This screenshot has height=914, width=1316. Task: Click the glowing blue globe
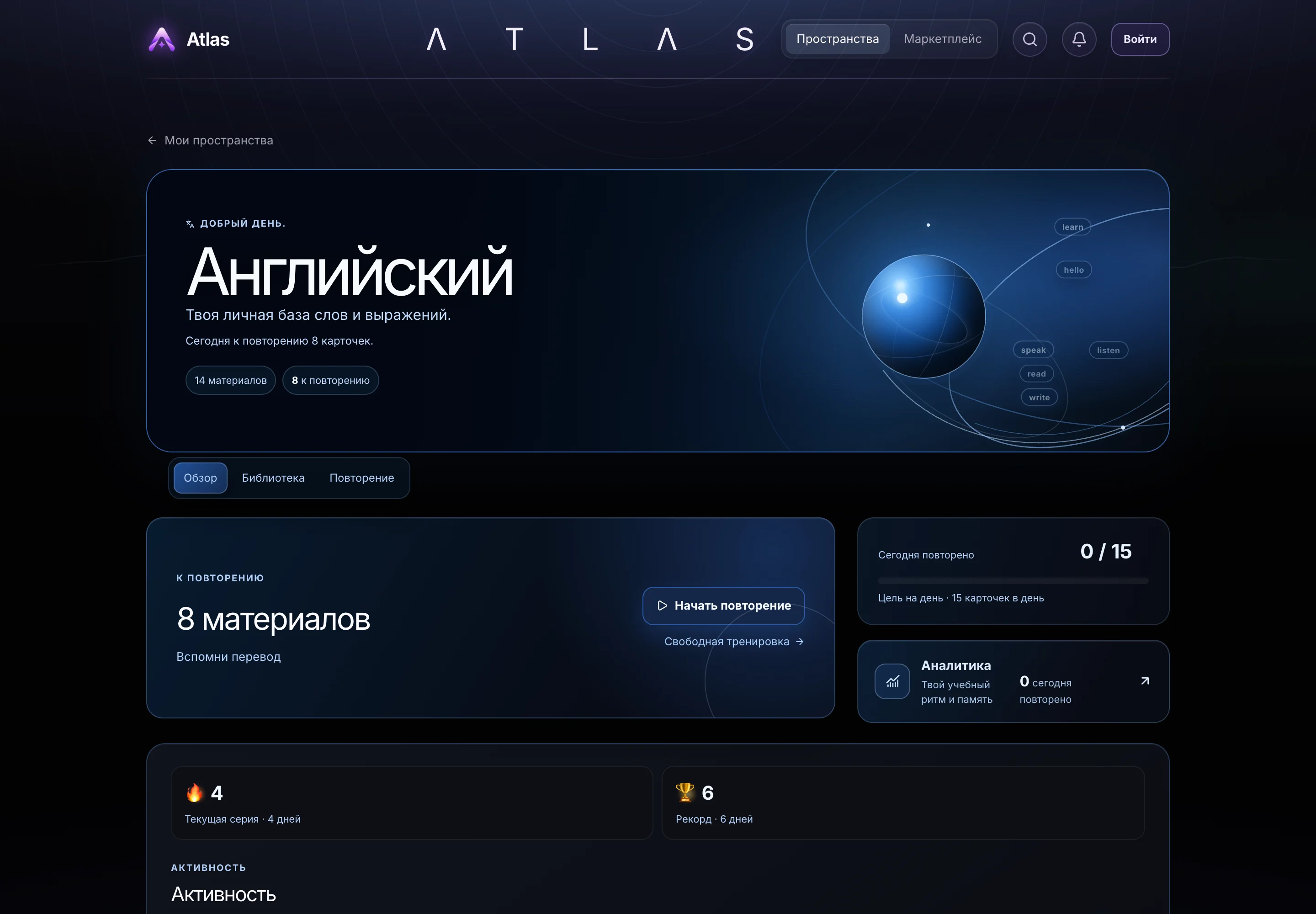(x=923, y=316)
